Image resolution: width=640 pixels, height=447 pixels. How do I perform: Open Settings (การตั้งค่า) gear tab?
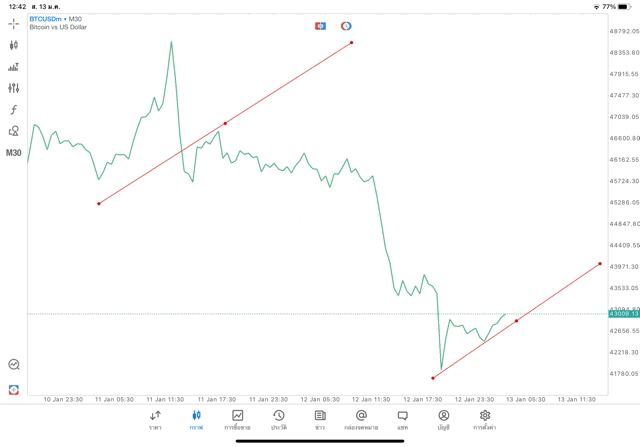[485, 419]
